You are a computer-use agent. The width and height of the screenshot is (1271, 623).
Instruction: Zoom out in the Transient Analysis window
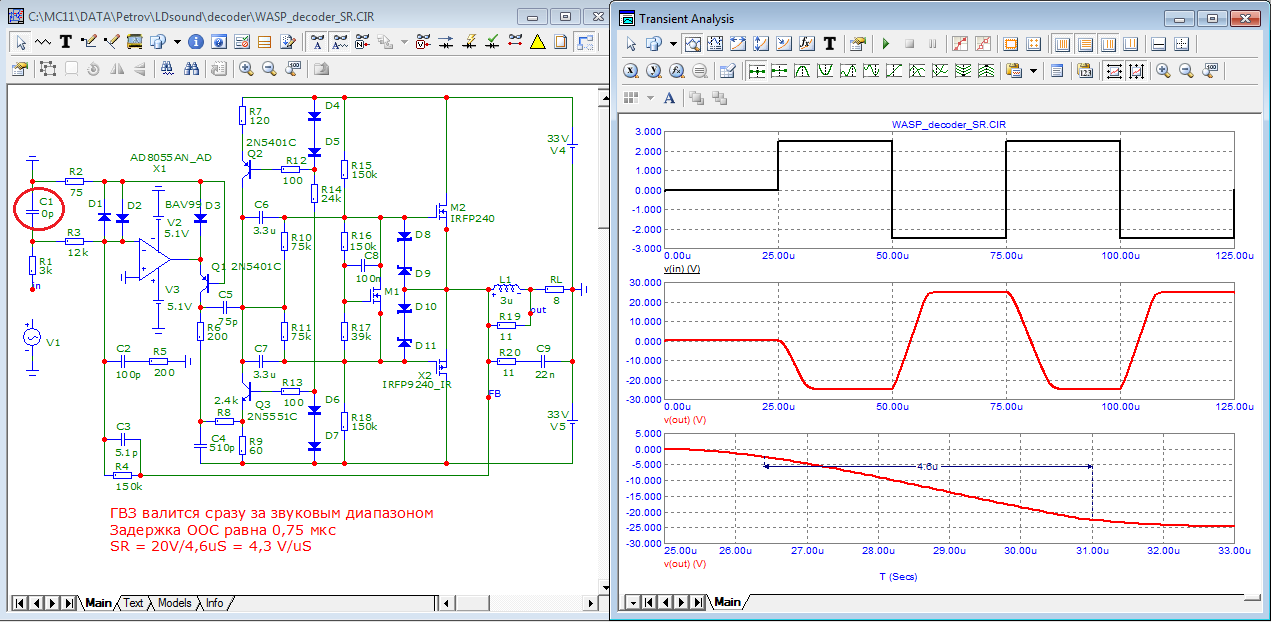pyautogui.click(x=1186, y=71)
